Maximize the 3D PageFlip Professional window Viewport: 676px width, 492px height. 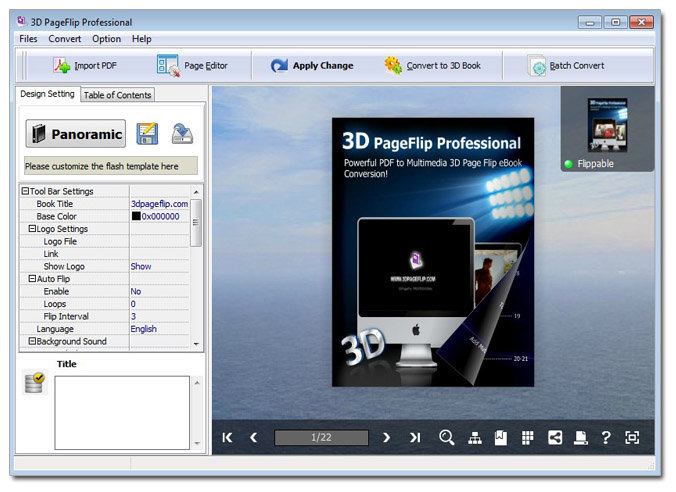(615, 22)
